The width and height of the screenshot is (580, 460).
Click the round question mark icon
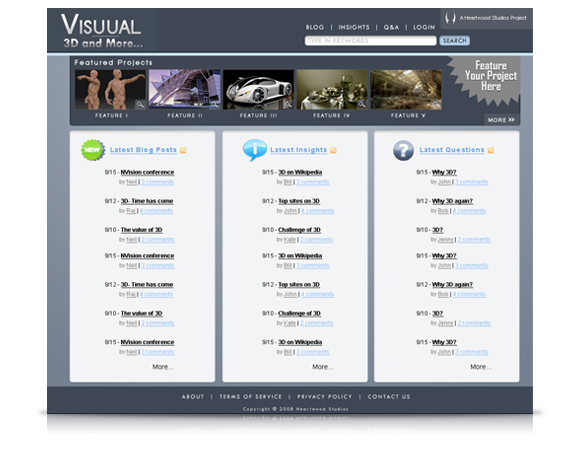404,150
